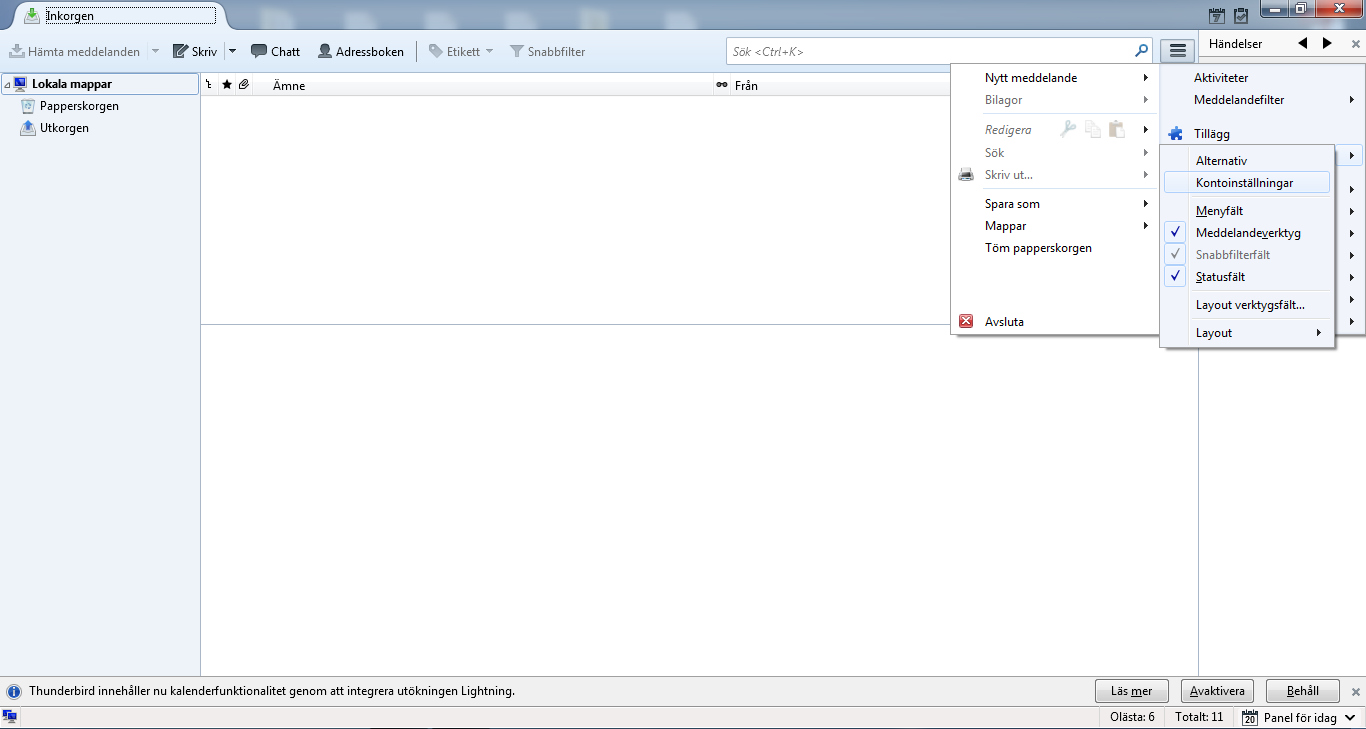Screen dimensions: 1366x729
Task: Click the Behåll button
Action: coord(1302,691)
